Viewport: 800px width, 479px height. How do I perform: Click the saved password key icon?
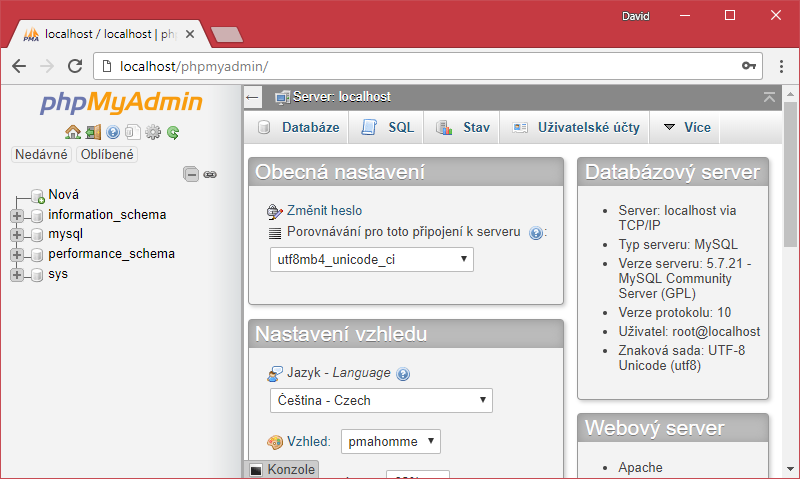click(x=748, y=66)
